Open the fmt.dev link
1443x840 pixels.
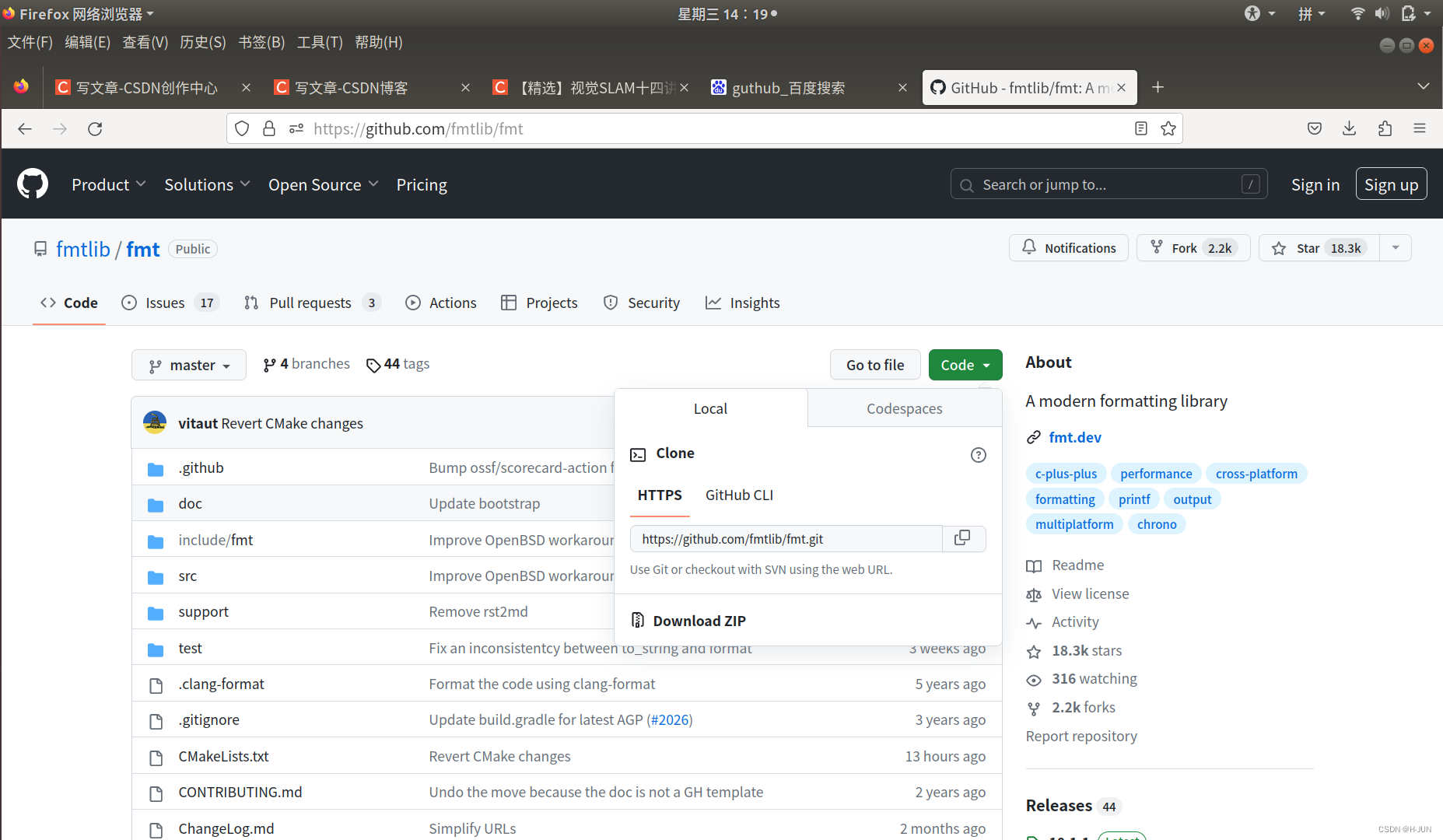[x=1075, y=437]
